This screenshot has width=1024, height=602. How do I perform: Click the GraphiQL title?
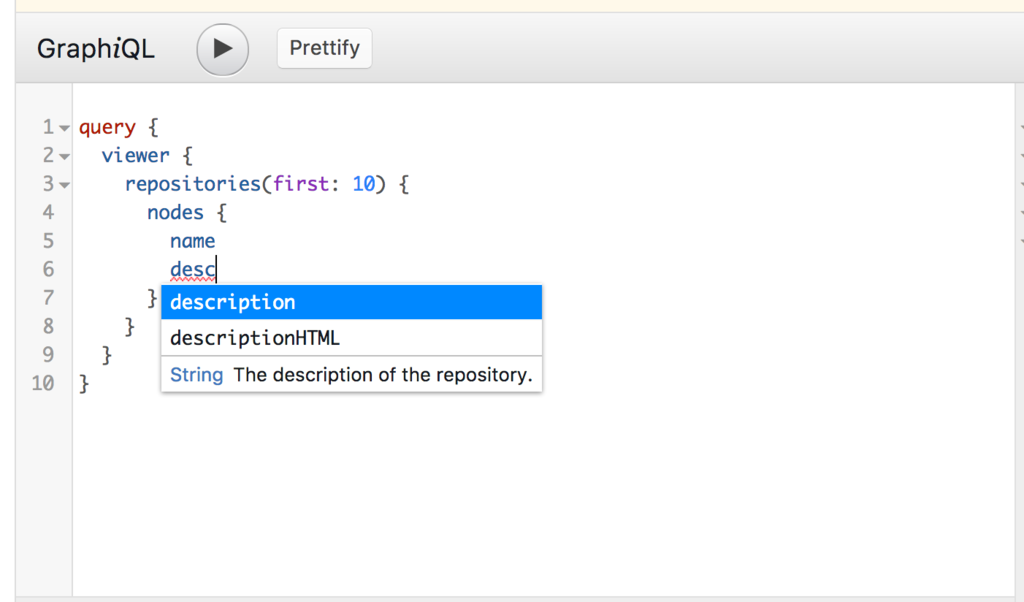tap(96, 49)
